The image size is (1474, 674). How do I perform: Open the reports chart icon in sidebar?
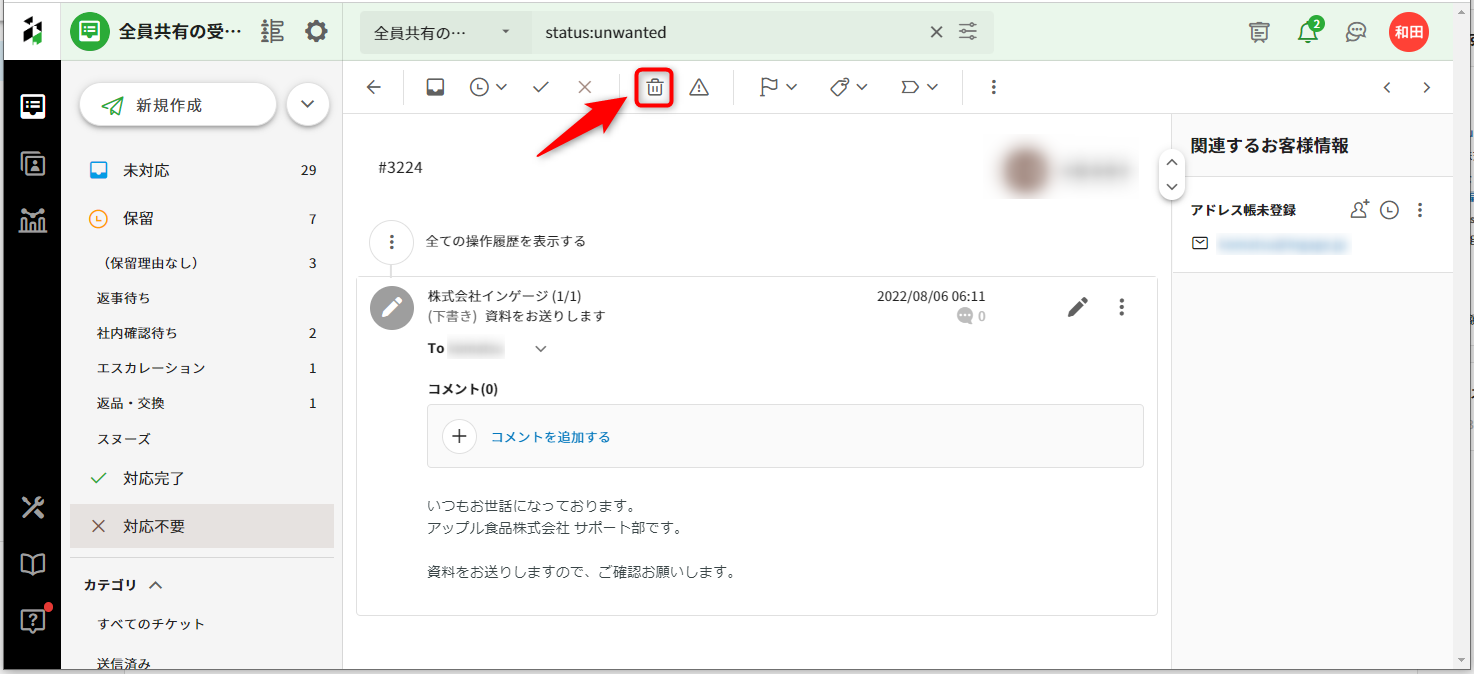tap(33, 221)
